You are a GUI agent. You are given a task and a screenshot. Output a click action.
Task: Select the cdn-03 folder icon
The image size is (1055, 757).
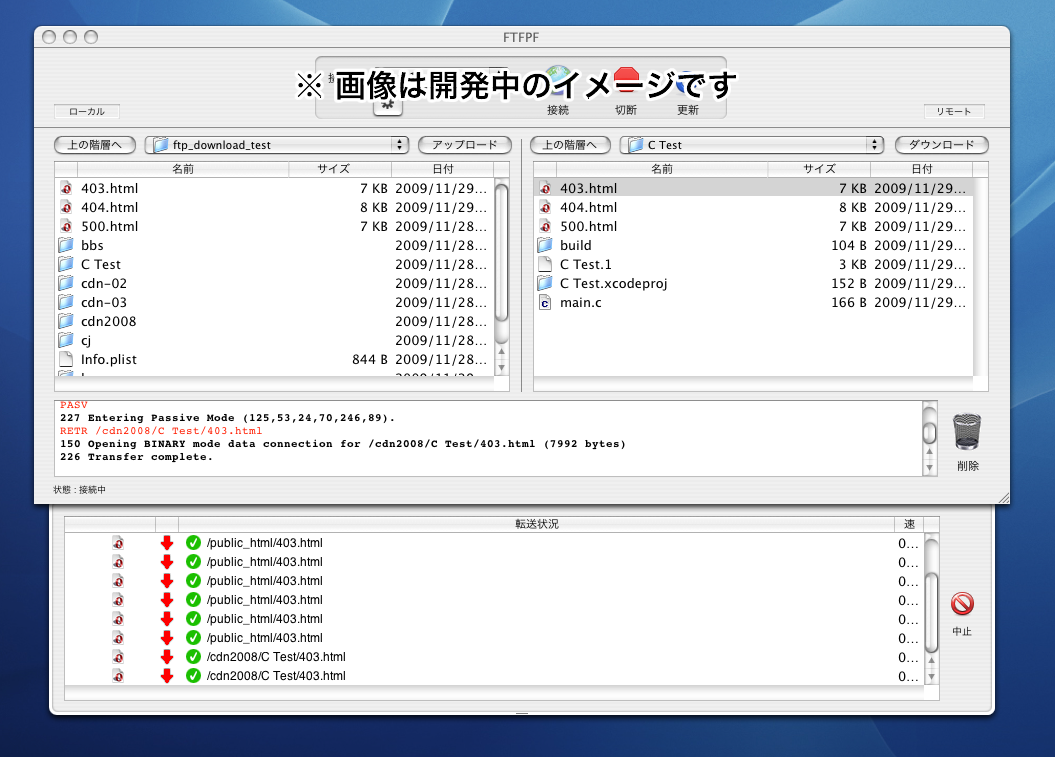pyautogui.click(x=66, y=302)
